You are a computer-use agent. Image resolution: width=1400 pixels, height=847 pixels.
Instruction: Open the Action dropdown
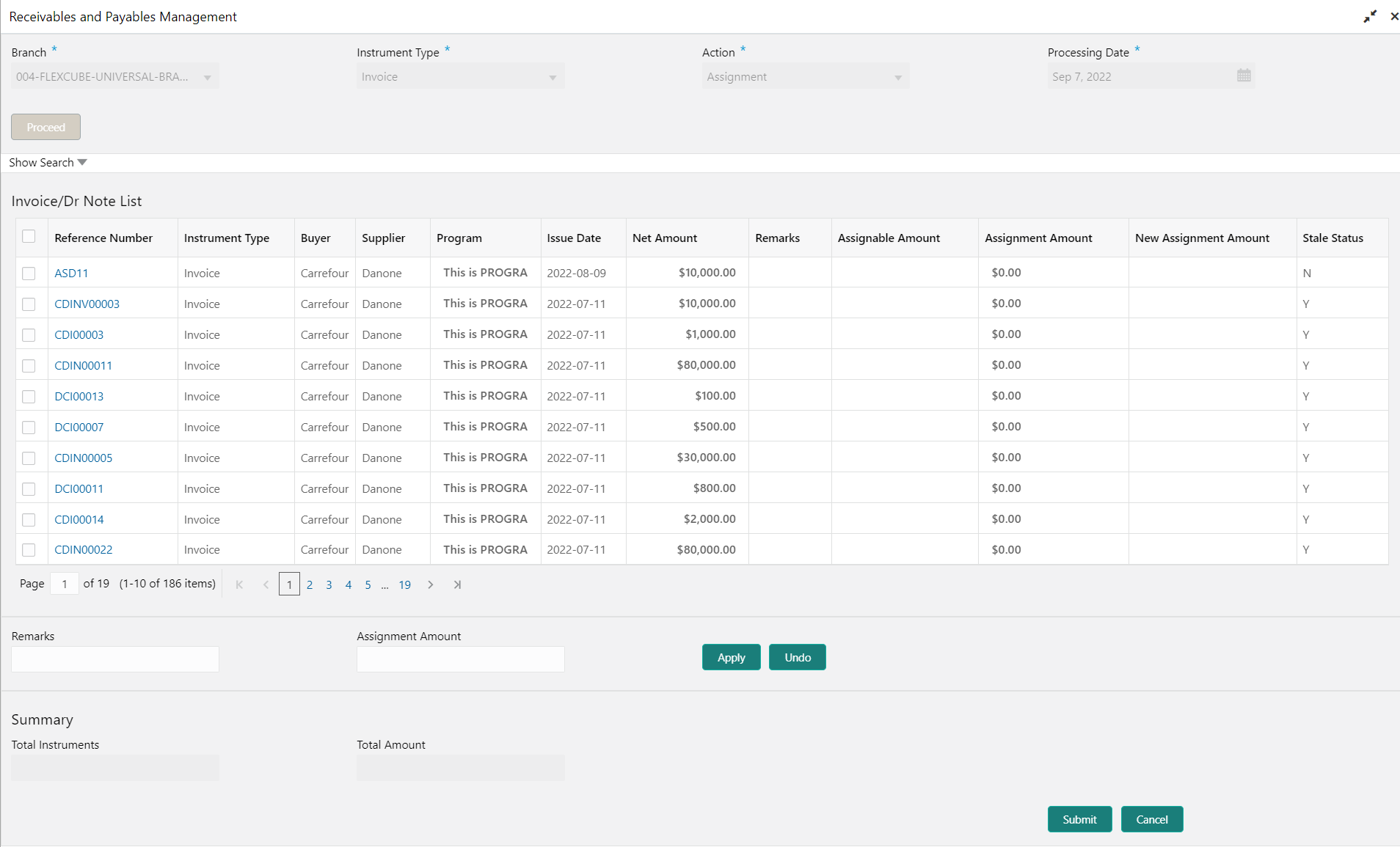[806, 76]
